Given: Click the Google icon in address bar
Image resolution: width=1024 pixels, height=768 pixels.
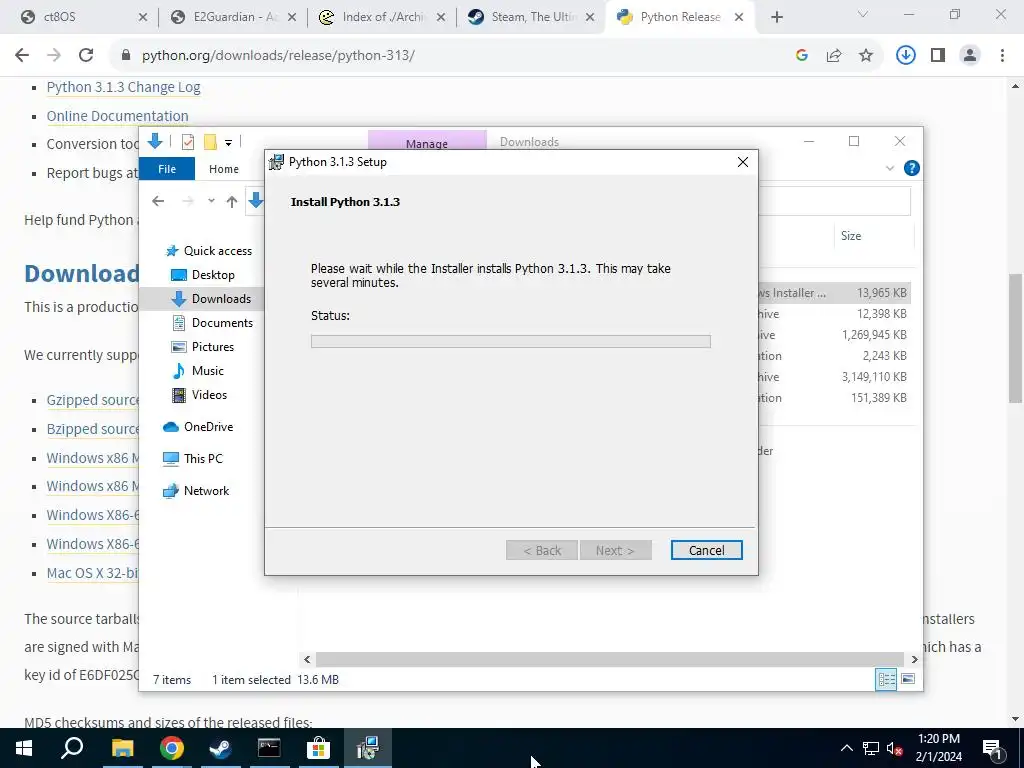Looking at the screenshot, I should [802, 56].
